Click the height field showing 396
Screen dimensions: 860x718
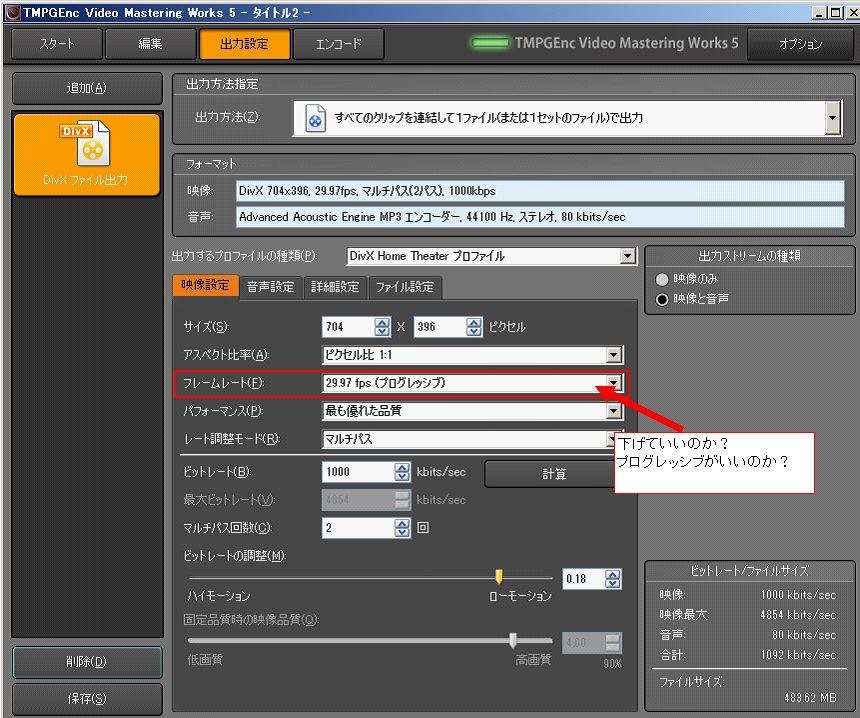tap(440, 327)
